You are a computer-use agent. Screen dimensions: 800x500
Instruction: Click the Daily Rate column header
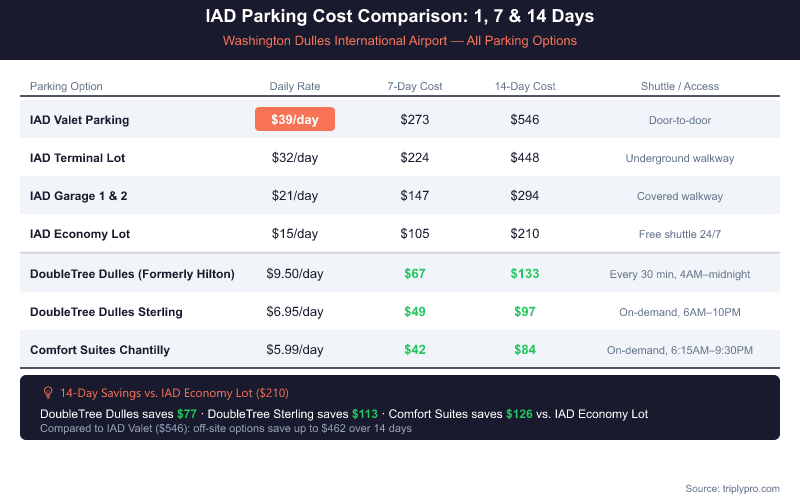295,86
